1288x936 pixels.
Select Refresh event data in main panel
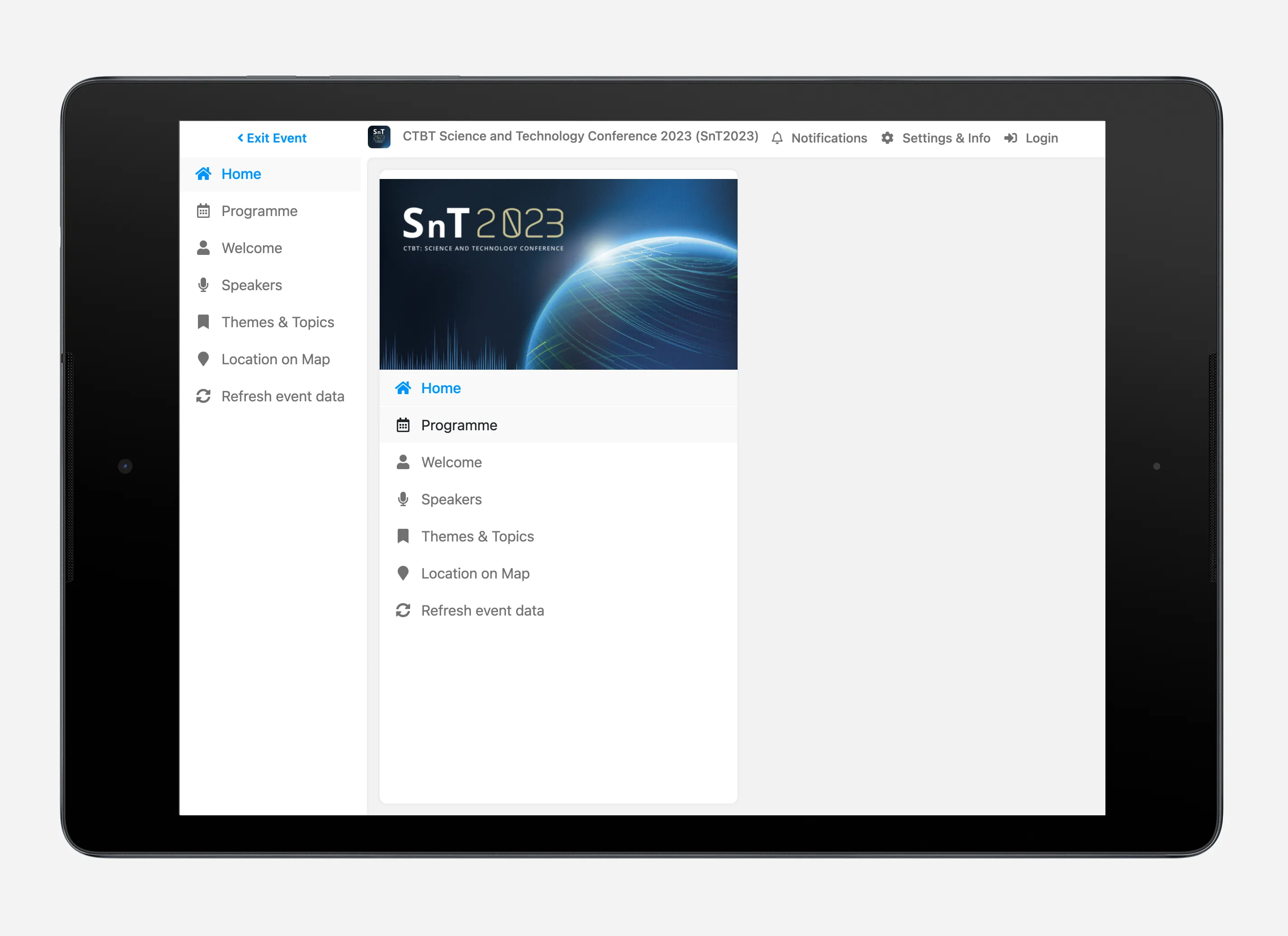(558, 610)
